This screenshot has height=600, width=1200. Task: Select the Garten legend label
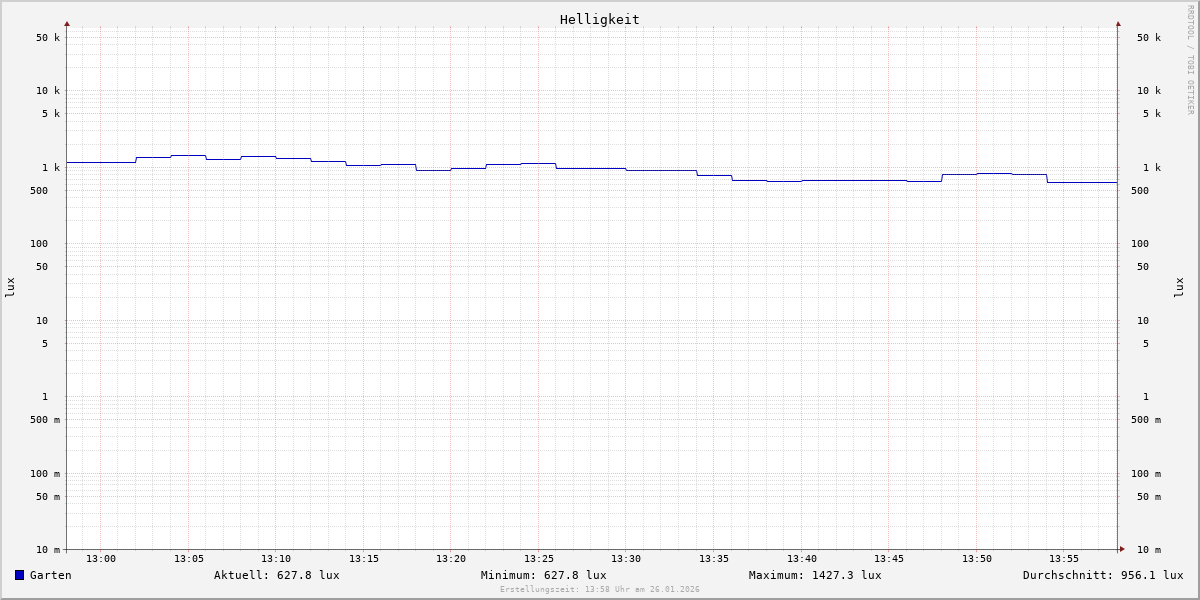click(x=50, y=575)
